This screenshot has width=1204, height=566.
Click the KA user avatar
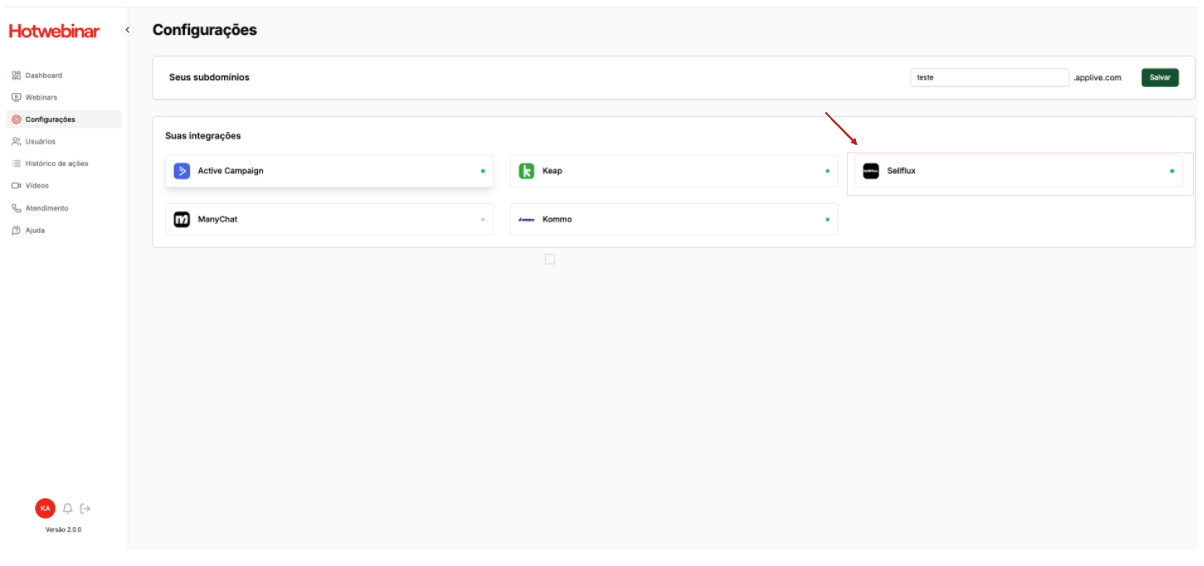(x=45, y=508)
